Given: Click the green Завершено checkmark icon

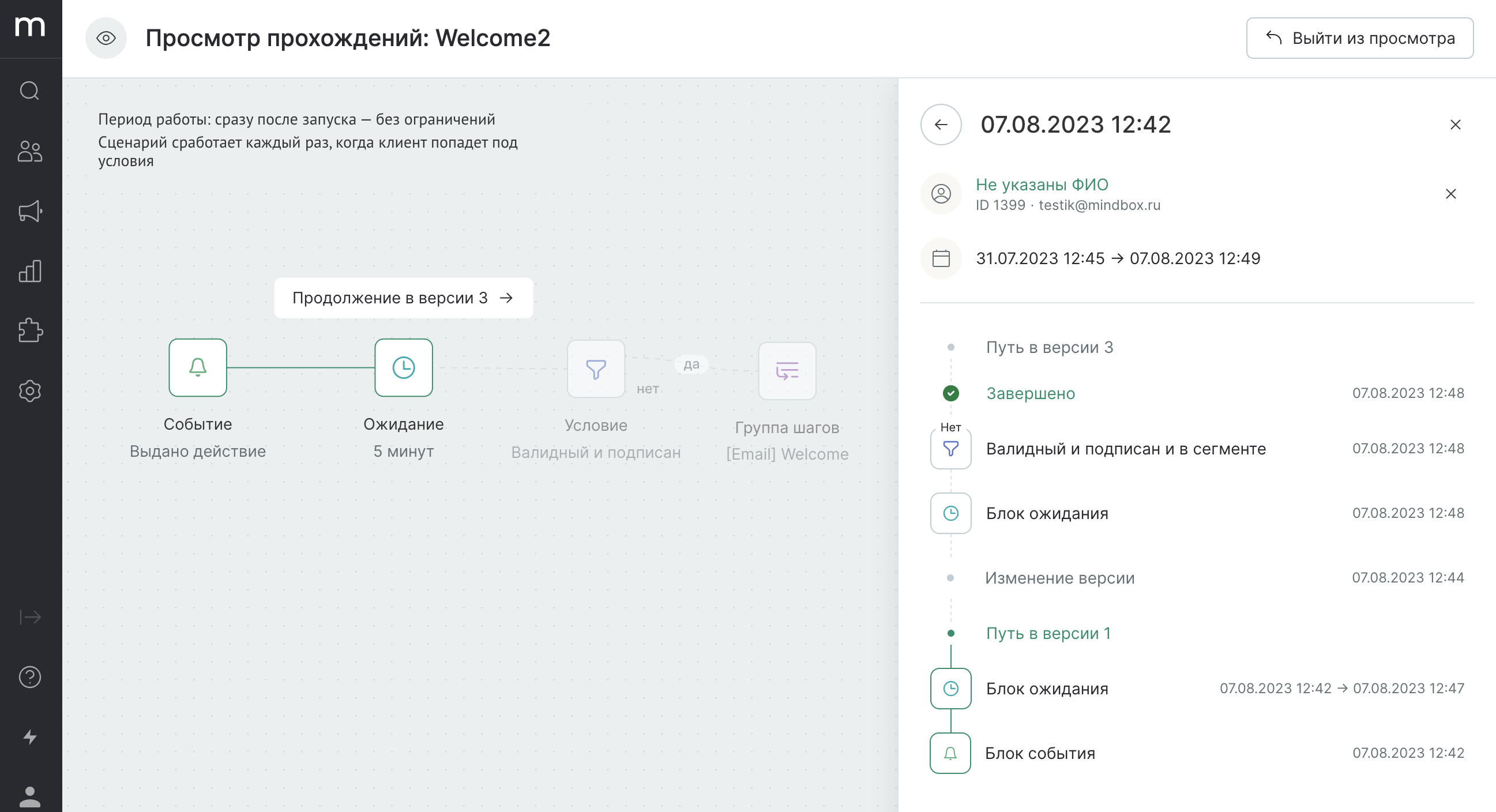Looking at the screenshot, I should point(950,394).
